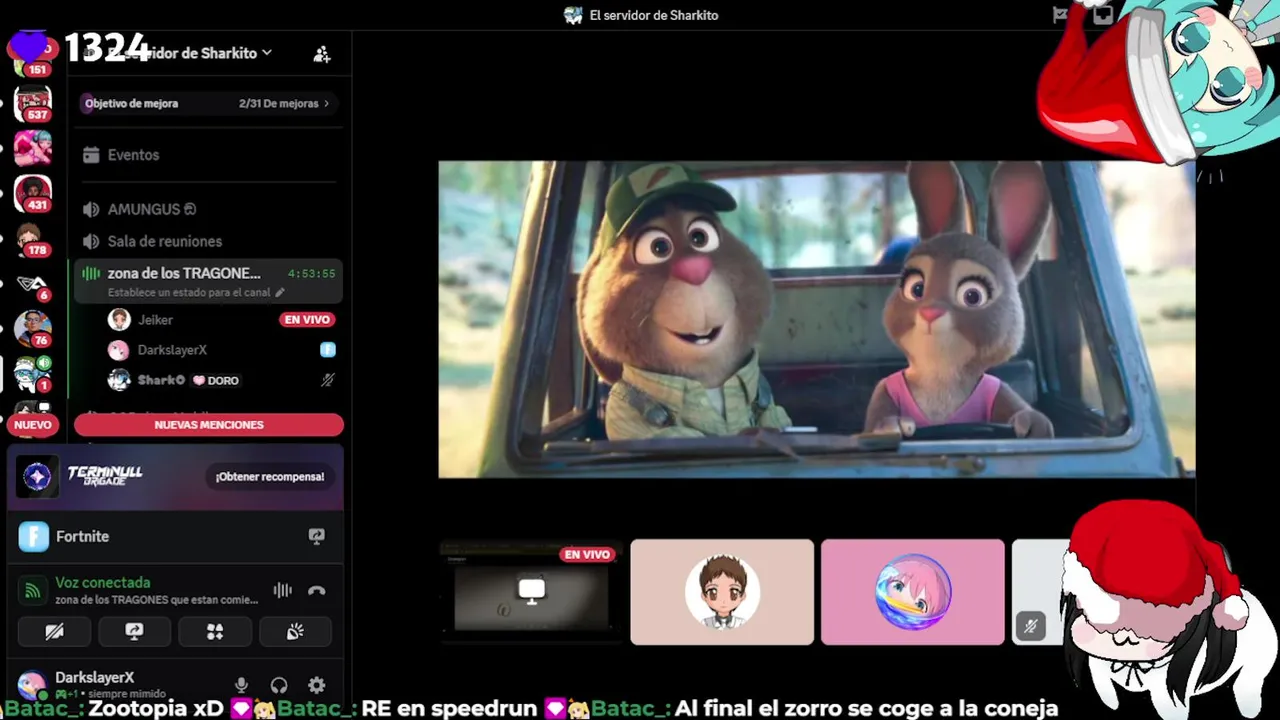Viewport: 1280px width, 720px height.
Task: Click the checkpoint flag icon in top bar
Action: click(1061, 15)
